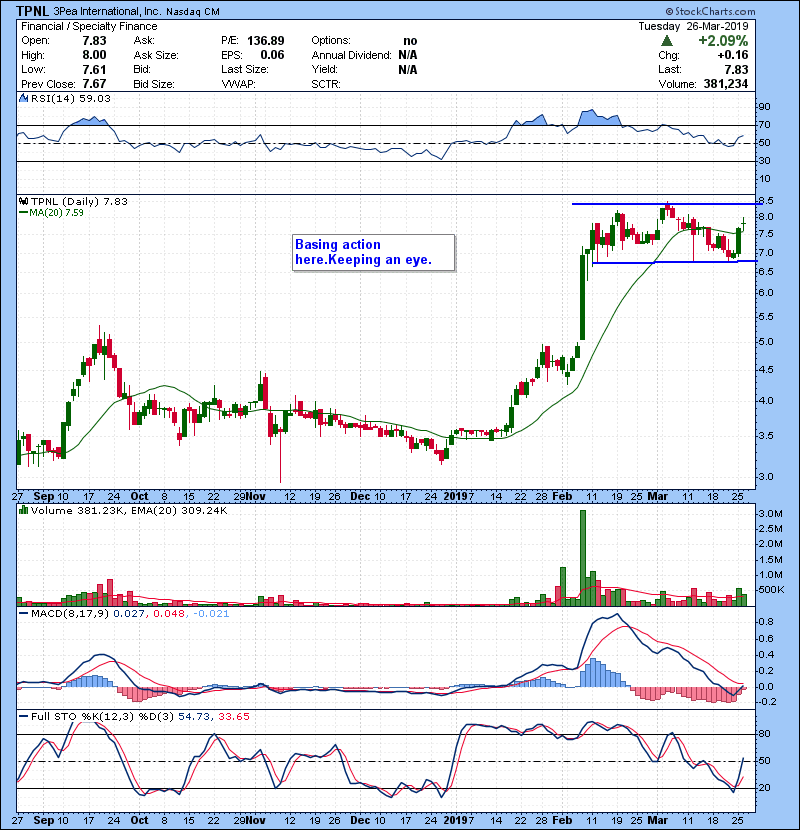
Task: Click the MACD histogram value -0.021
Action: click(x=211, y=614)
